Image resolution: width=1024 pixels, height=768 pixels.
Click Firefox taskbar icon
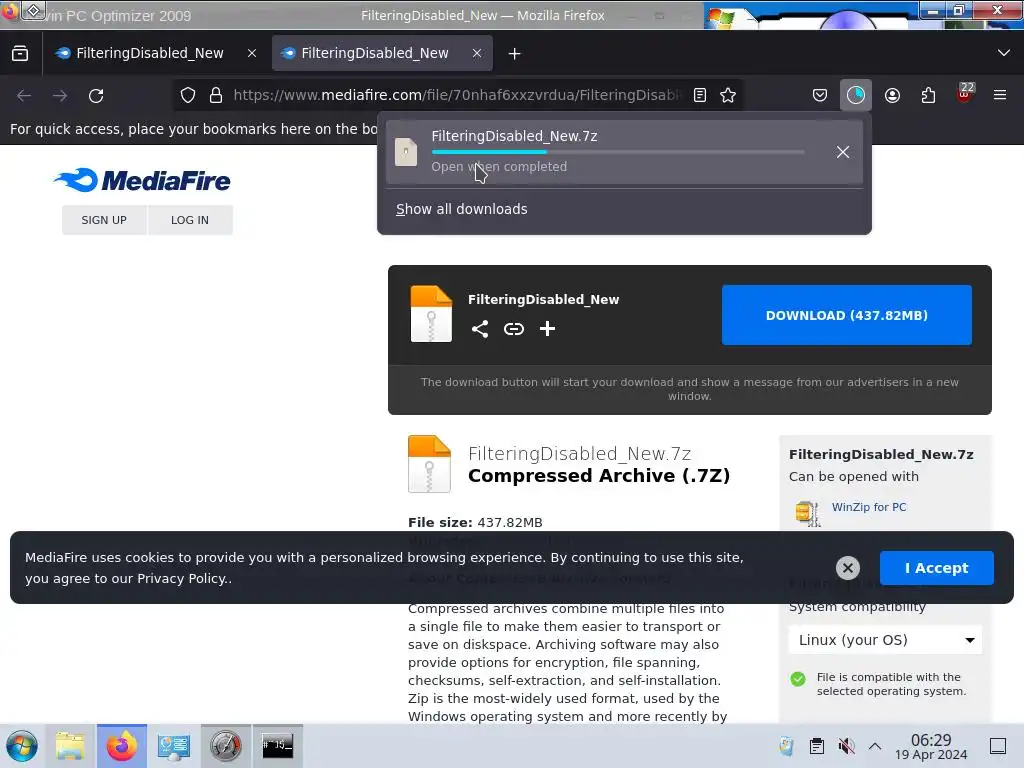pyautogui.click(x=122, y=746)
